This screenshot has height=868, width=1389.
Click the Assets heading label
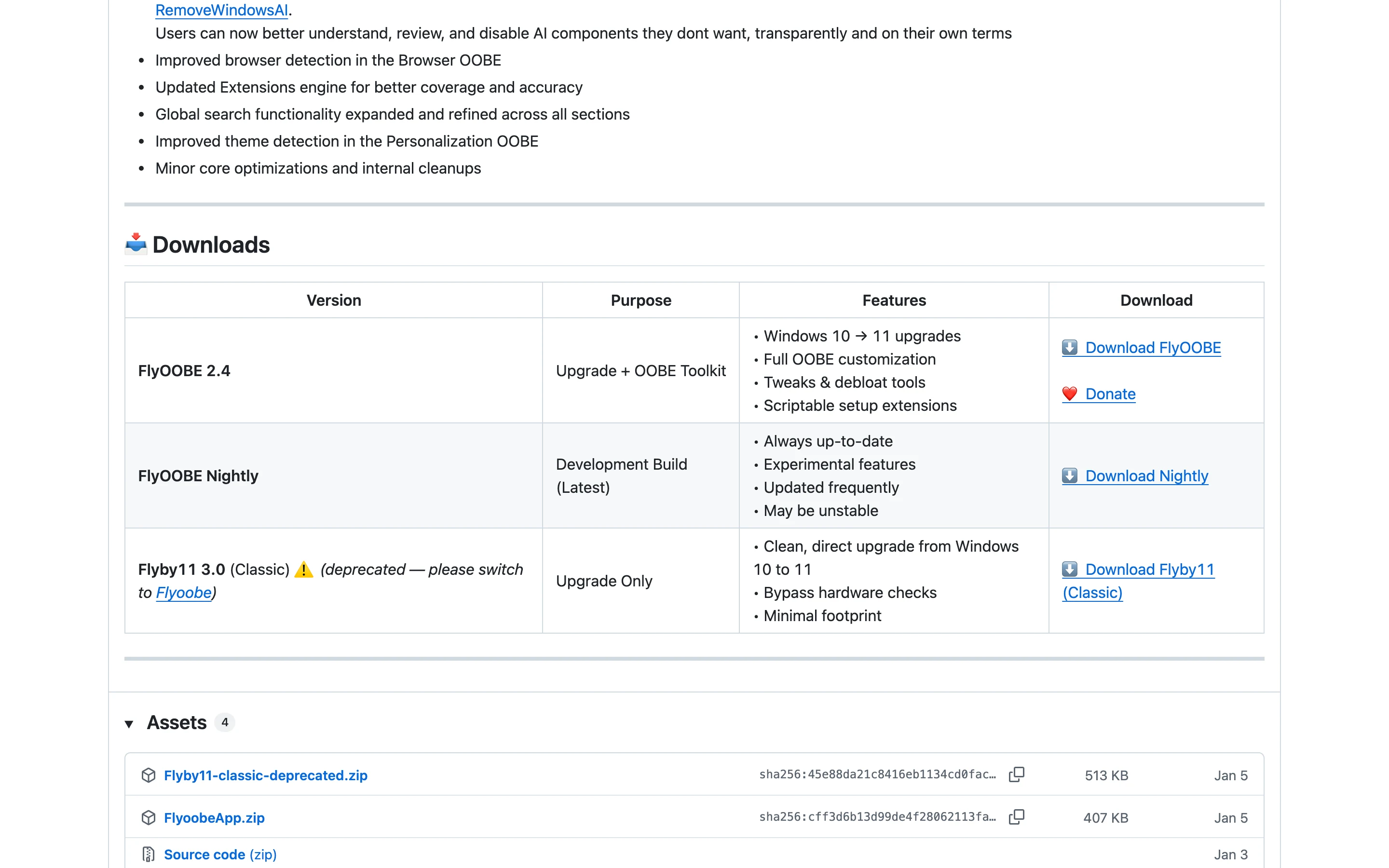176,722
